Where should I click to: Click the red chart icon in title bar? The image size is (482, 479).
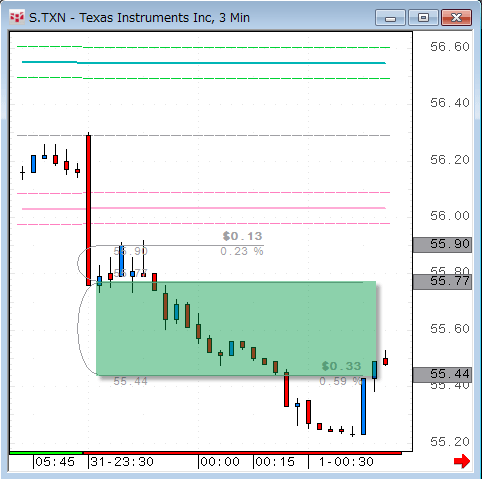tap(16, 17)
